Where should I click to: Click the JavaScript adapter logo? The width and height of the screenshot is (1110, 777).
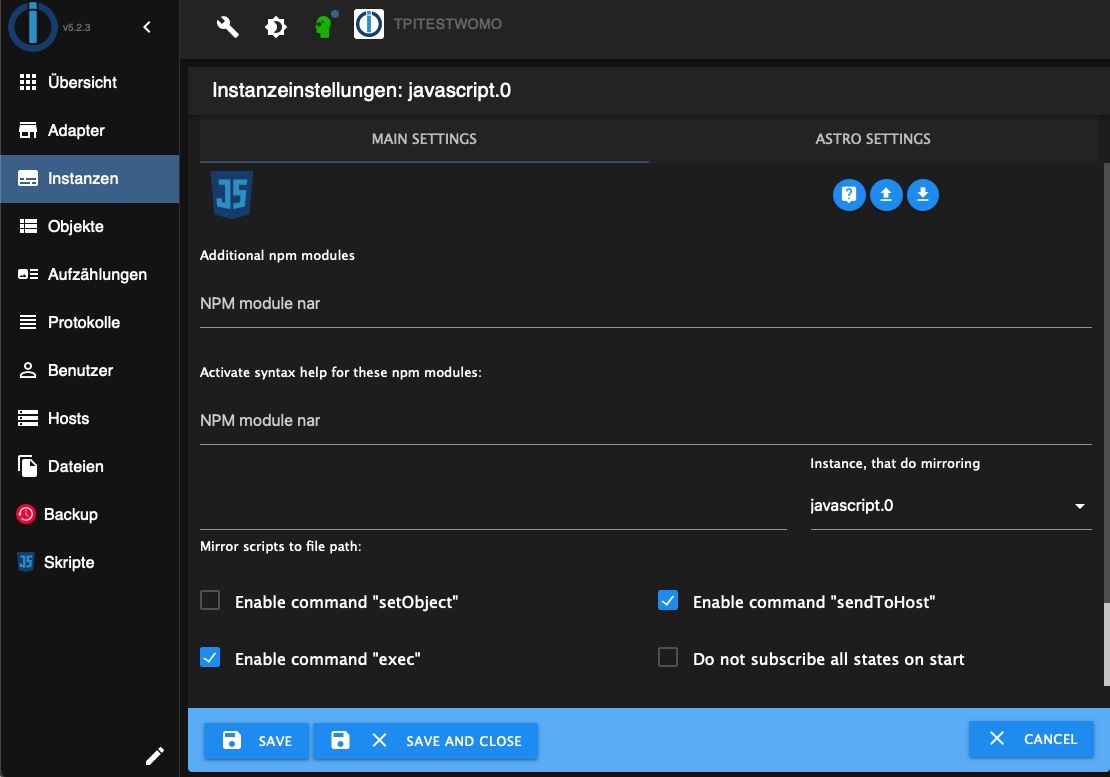(x=231, y=195)
